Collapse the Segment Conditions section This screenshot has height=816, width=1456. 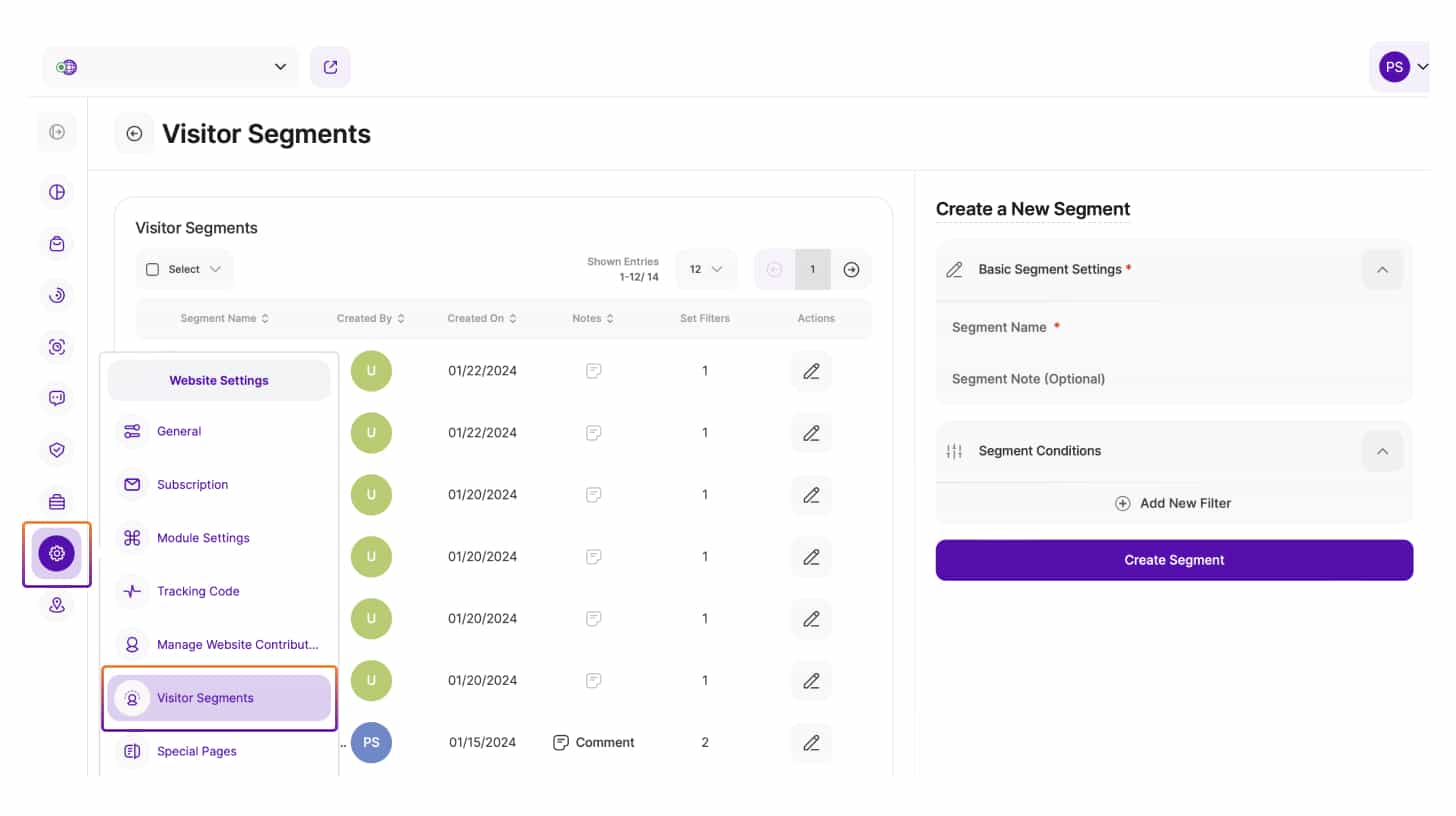click(1382, 451)
